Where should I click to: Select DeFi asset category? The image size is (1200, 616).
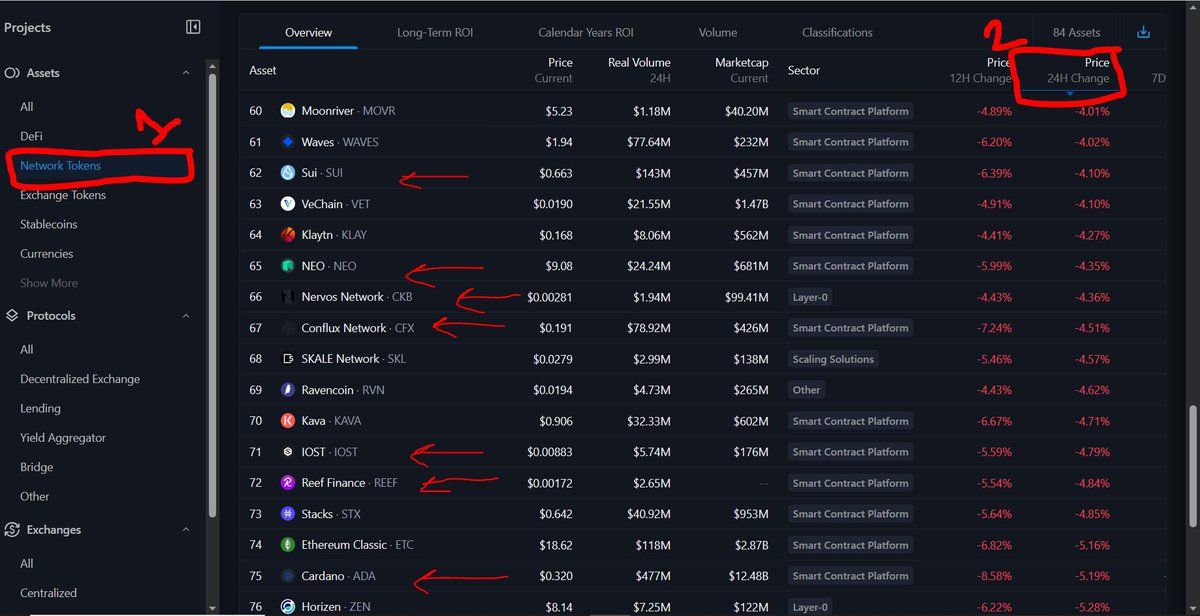(31, 136)
